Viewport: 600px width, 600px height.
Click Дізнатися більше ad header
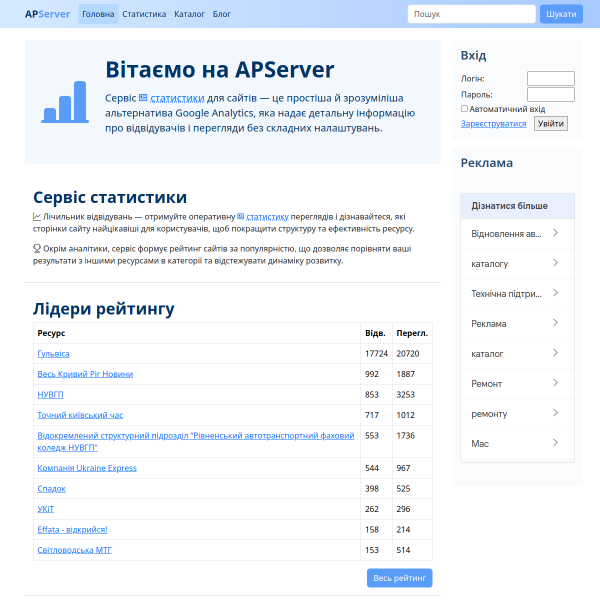[x=517, y=206]
